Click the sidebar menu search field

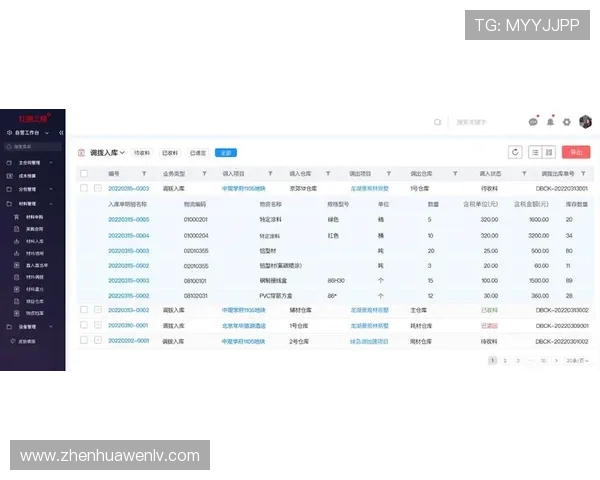pyautogui.click(x=33, y=147)
